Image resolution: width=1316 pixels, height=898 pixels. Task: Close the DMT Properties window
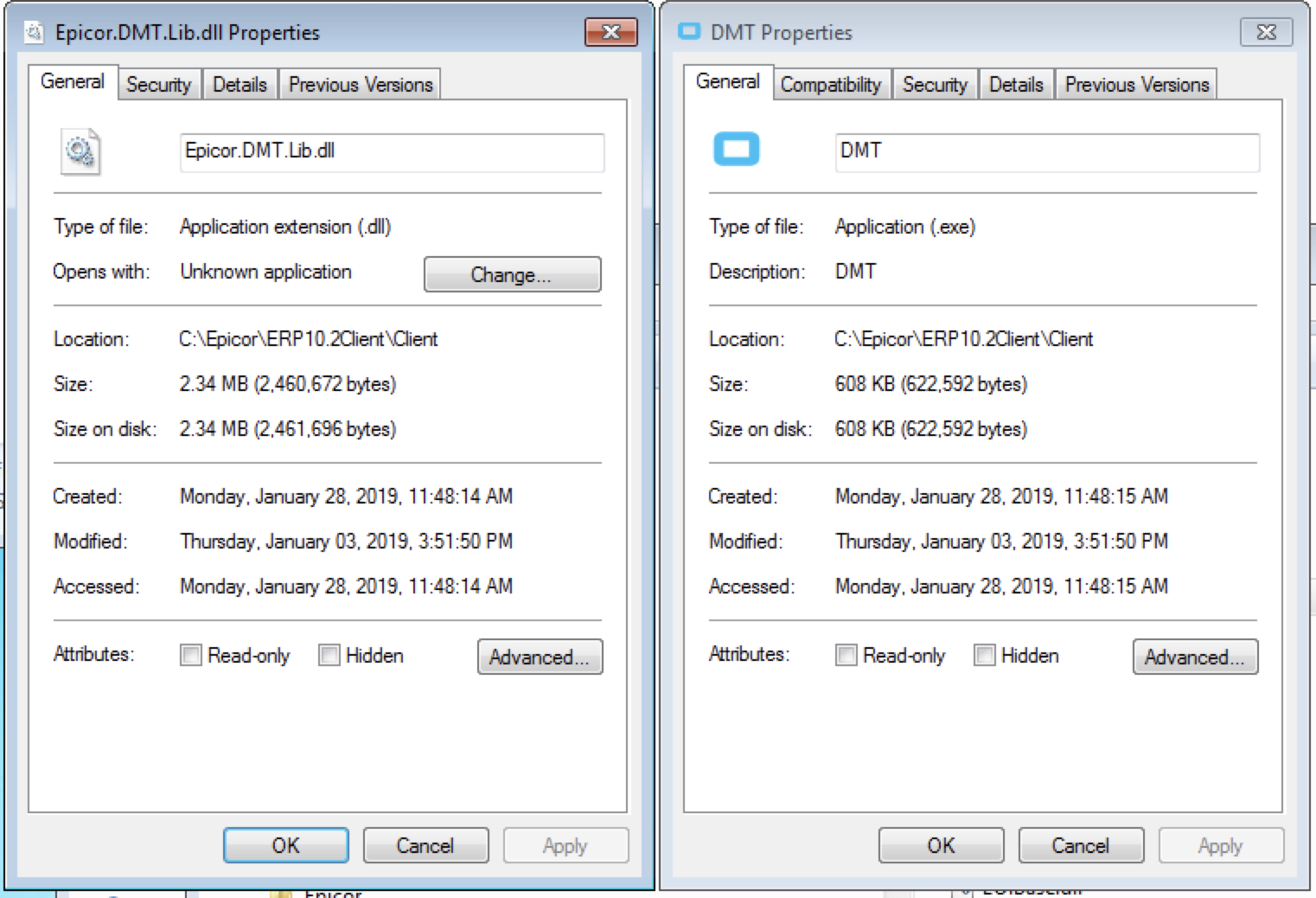[1266, 32]
